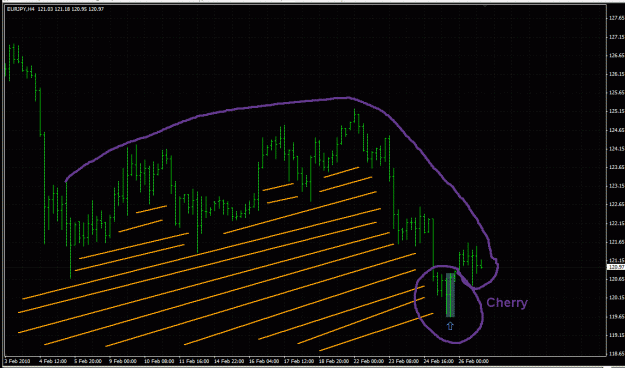This screenshot has width=625, height=368.
Task: Click the 121.65 price scale label
Action: pos(617,242)
